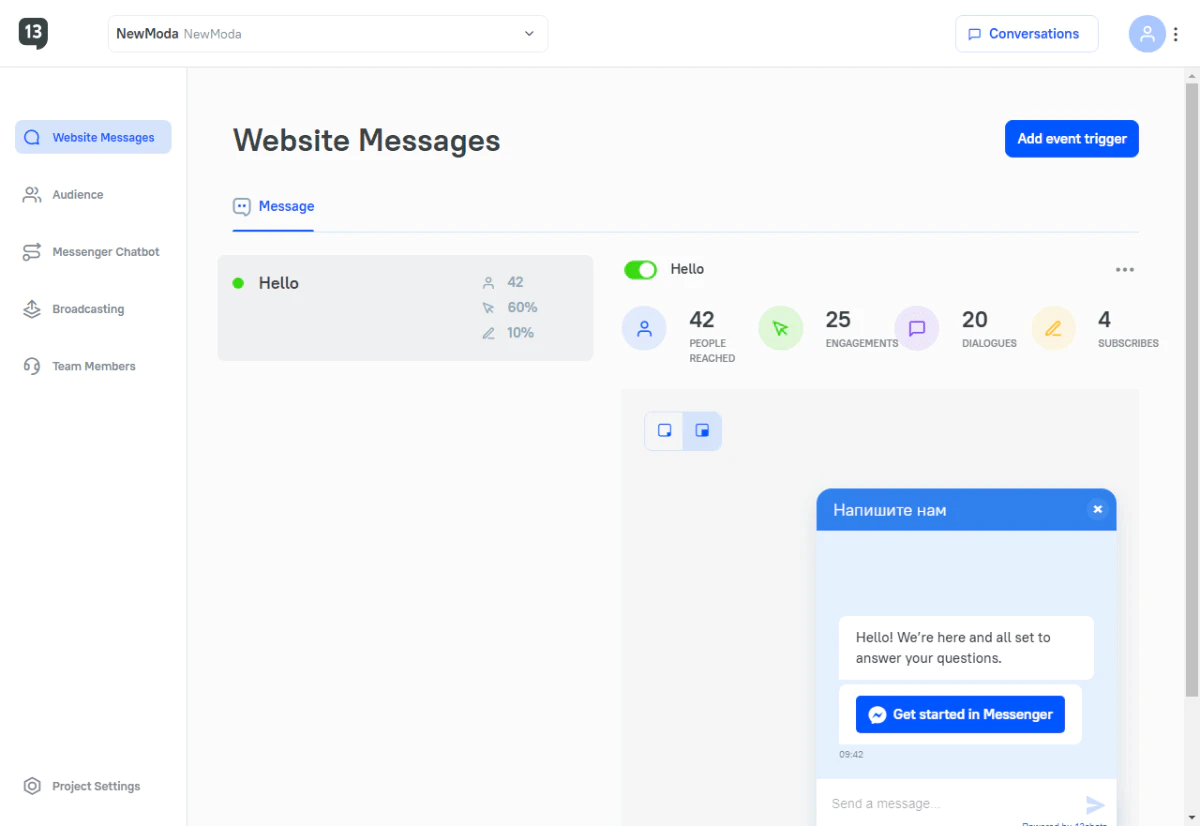
Task: Click the purple Dialogues chat icon
Action: 917,328
